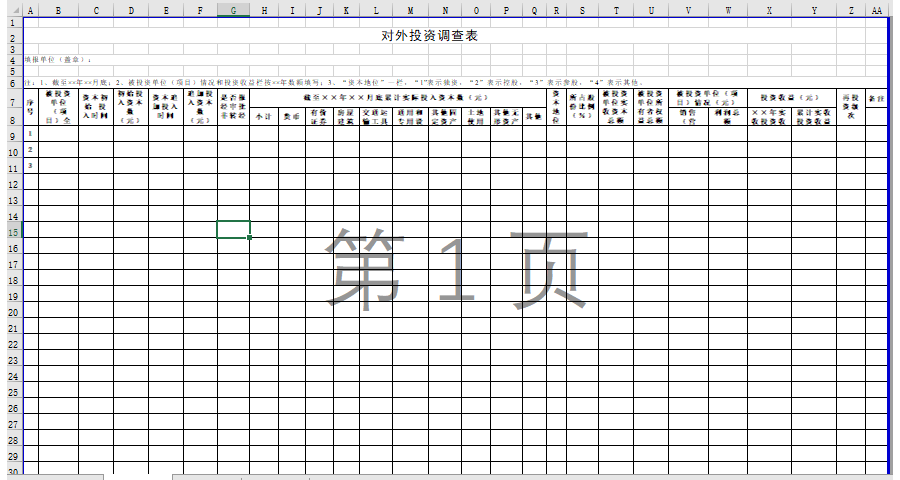This screenshot has height=480, width=900.
Task: Select column AA header
Action: click(877, 10)
